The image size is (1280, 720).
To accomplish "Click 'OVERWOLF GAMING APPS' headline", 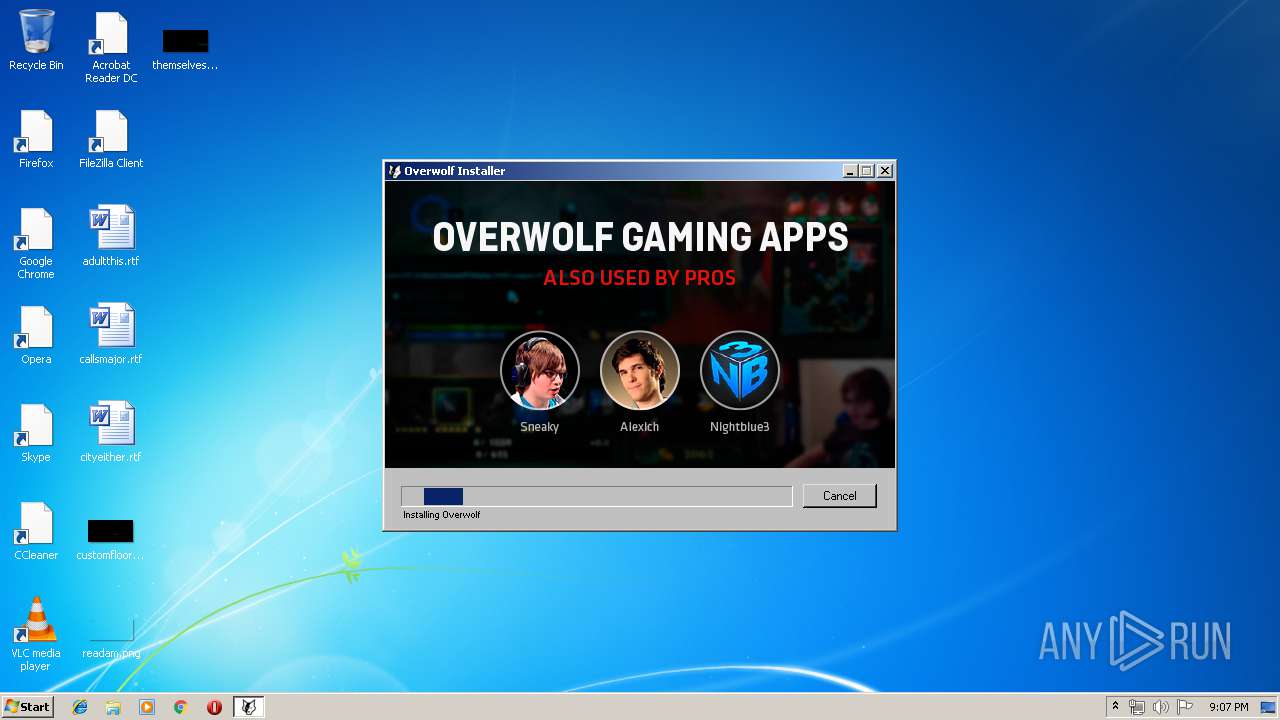I will pyautogui.click(x=640, y=237).
